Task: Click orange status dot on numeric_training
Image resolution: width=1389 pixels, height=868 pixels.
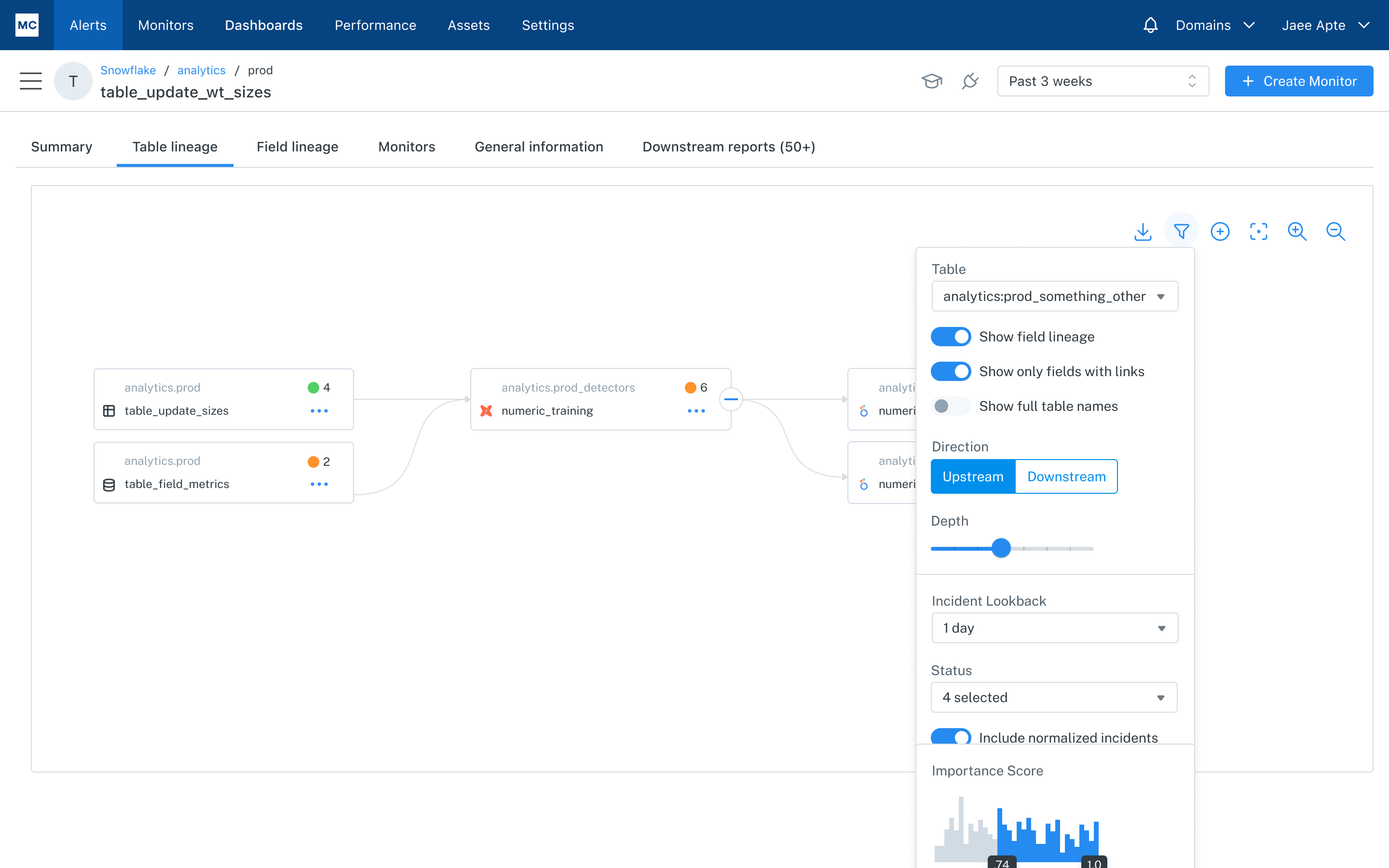Action: (x=691, y=388)
